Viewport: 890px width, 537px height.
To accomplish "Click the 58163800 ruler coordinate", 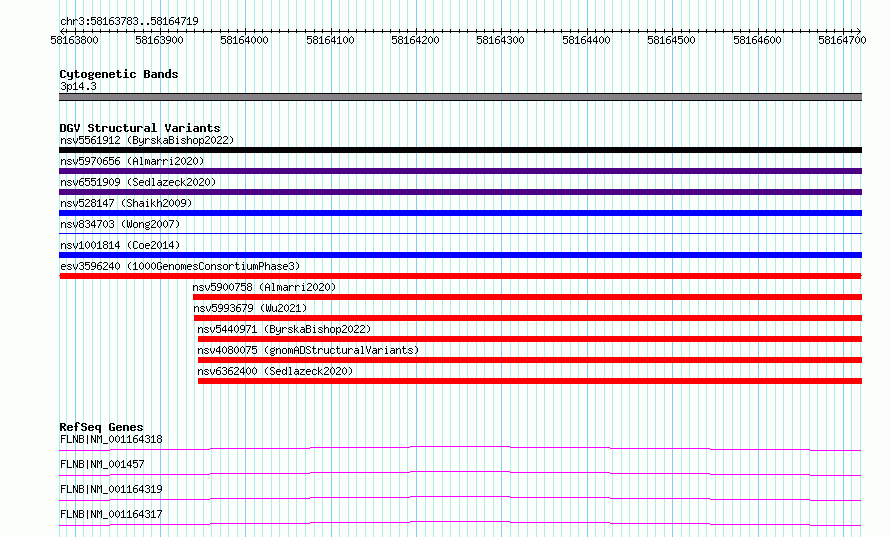I will [x=74, y=40].
